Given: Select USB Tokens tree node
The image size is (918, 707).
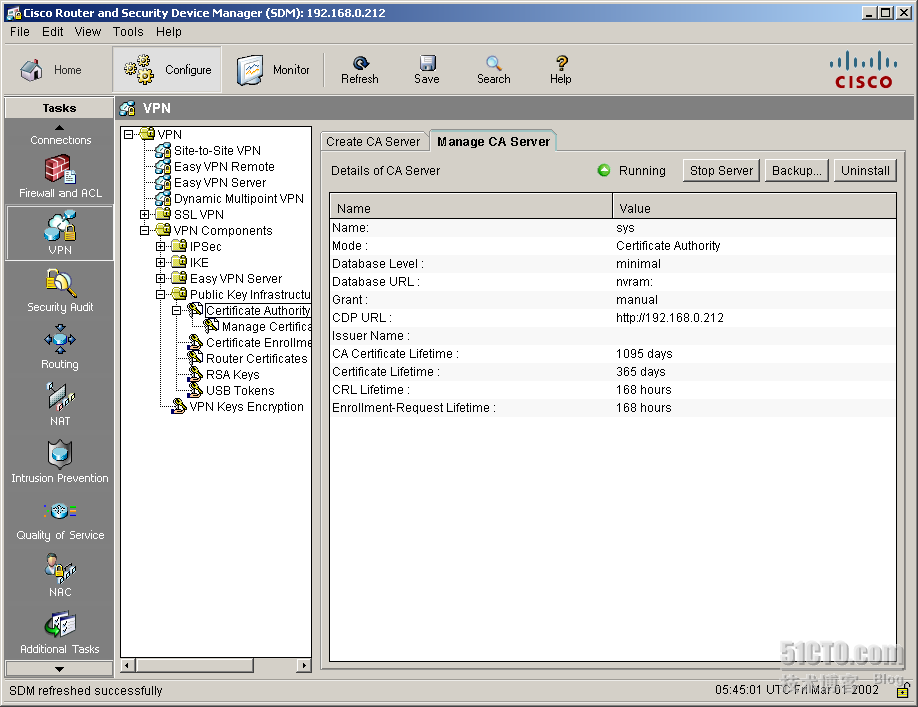Looking at the screenshot, I should 240,390.
